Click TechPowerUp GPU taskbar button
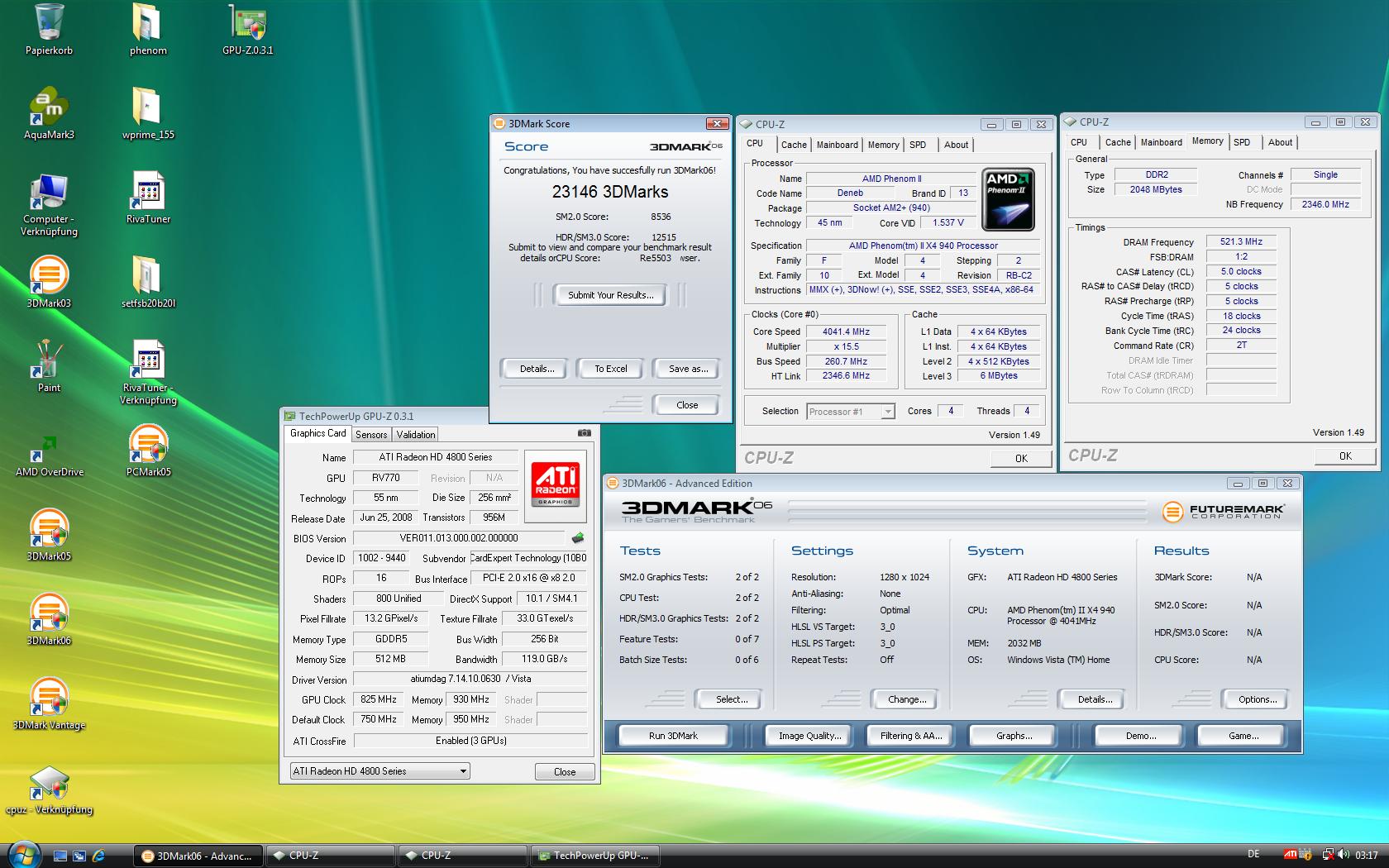 point(595,856)
